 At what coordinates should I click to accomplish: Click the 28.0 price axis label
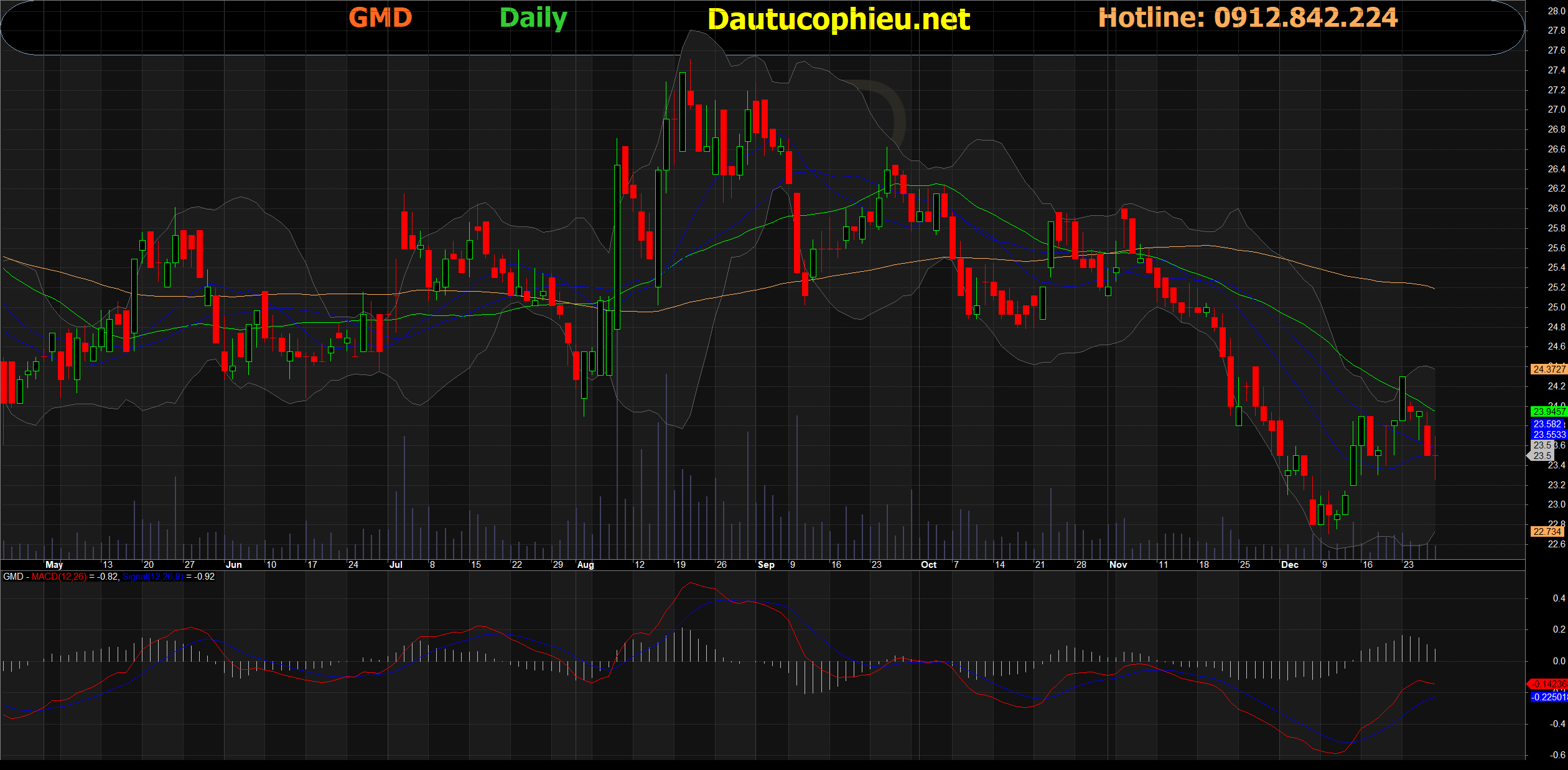pyautogui.click(x=1556, y=11)
